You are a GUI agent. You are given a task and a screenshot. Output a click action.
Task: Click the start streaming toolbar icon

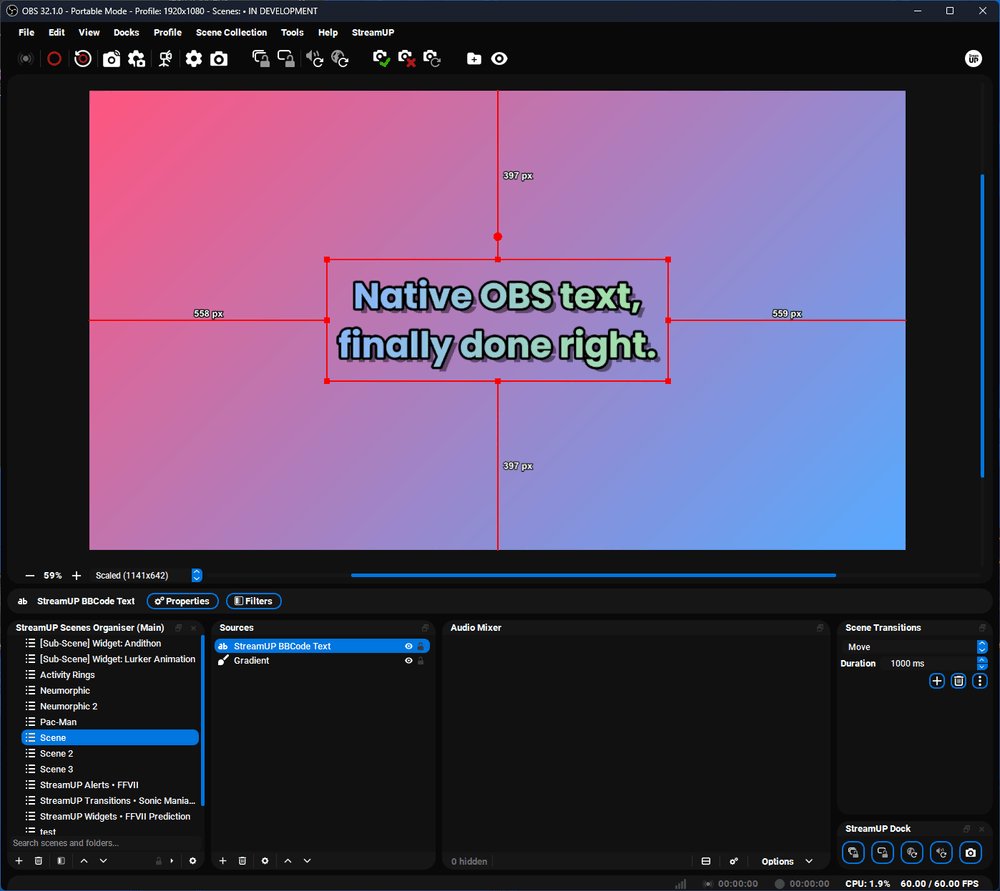coord(26,59)
